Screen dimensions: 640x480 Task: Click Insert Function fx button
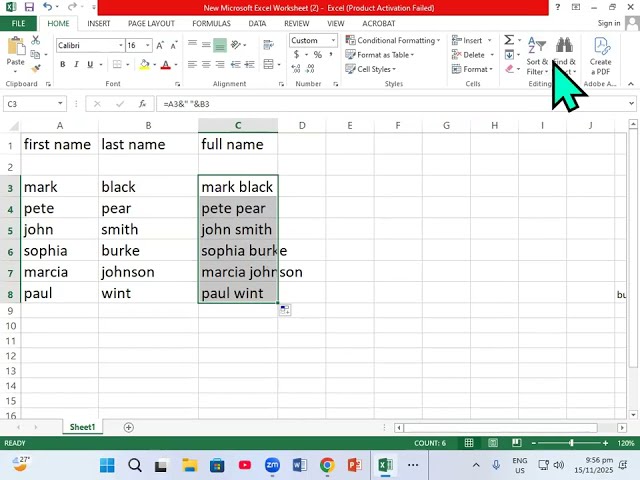click(x=142, y=104)
